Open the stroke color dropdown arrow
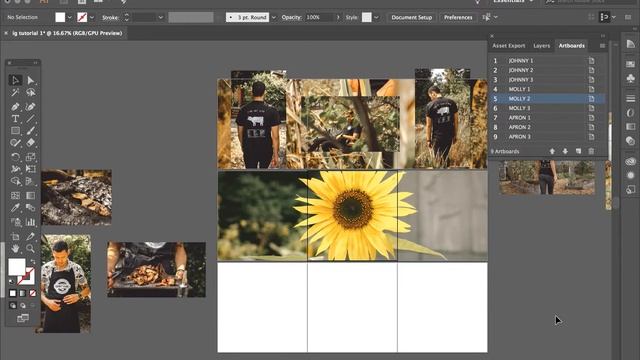Image resolution: width=640 pixels, height=360 pixels. pyautogui.click(x=92, y=18)
